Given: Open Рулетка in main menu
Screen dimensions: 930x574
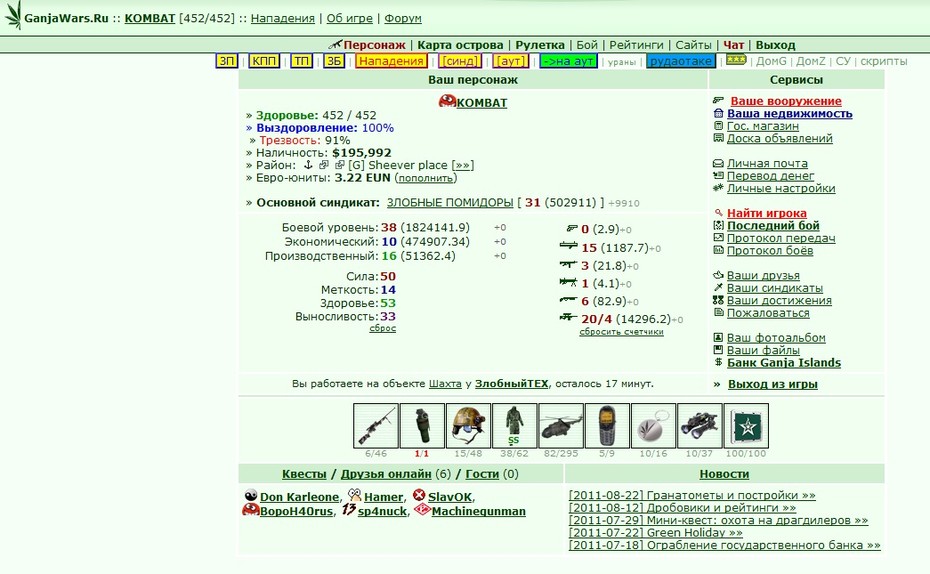Looking at the screenshot, I should [x=540, y=45].
